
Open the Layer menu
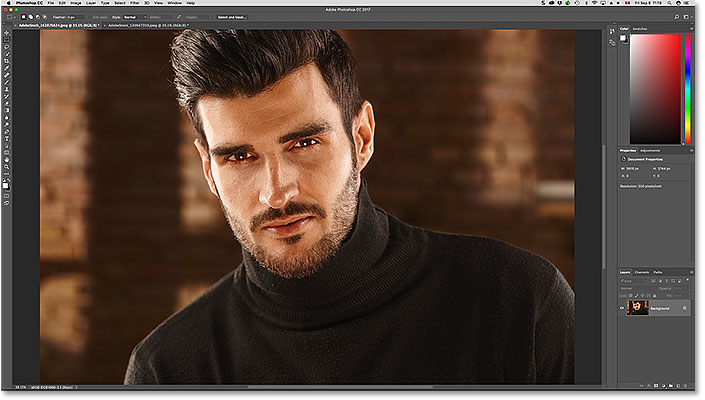pyautogui.click(x=91, y=3)
